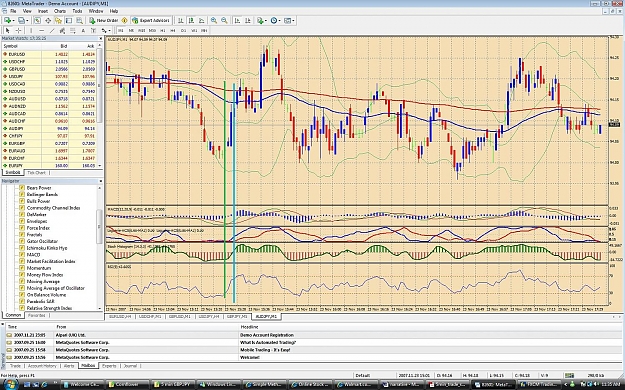
Task: Open the Account History tab
Action: 42,366
